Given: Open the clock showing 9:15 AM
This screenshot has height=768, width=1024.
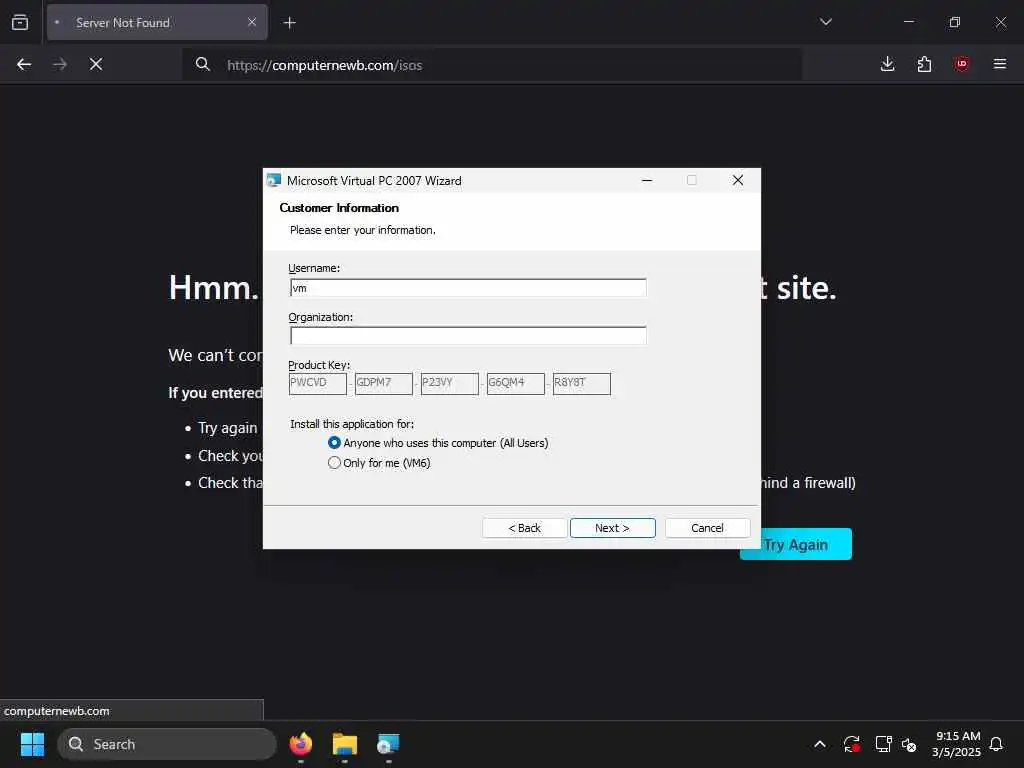Looking at the screenshot, I should [x=956, y=744].
